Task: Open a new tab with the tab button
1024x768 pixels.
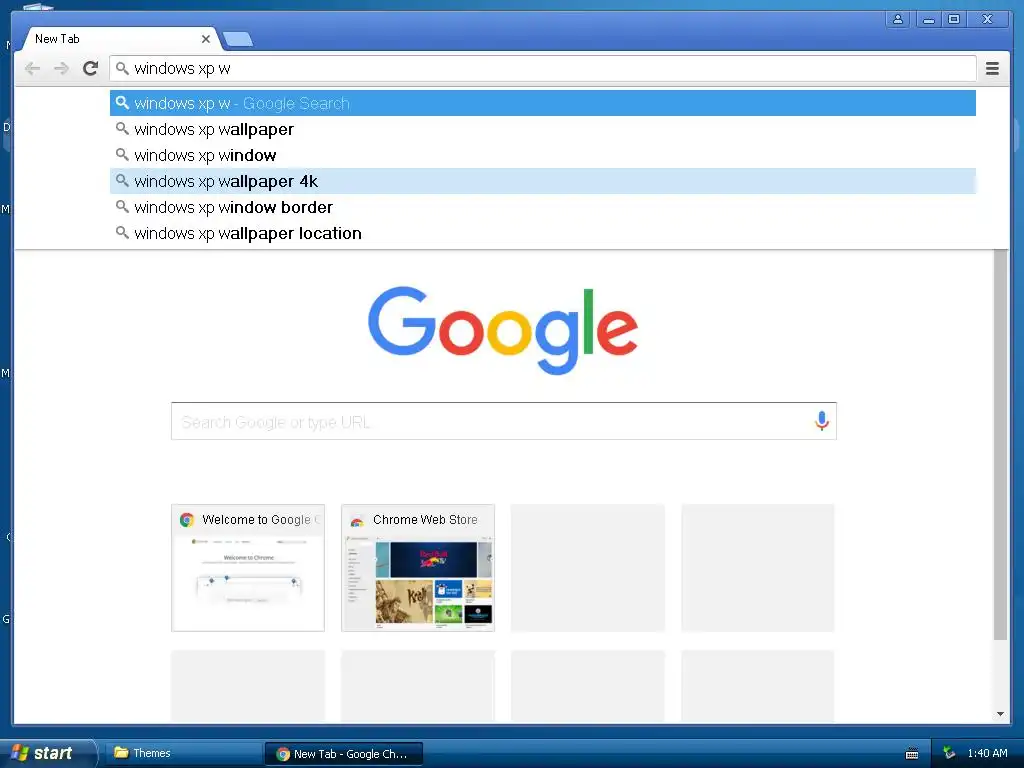Action: [238, 40]
